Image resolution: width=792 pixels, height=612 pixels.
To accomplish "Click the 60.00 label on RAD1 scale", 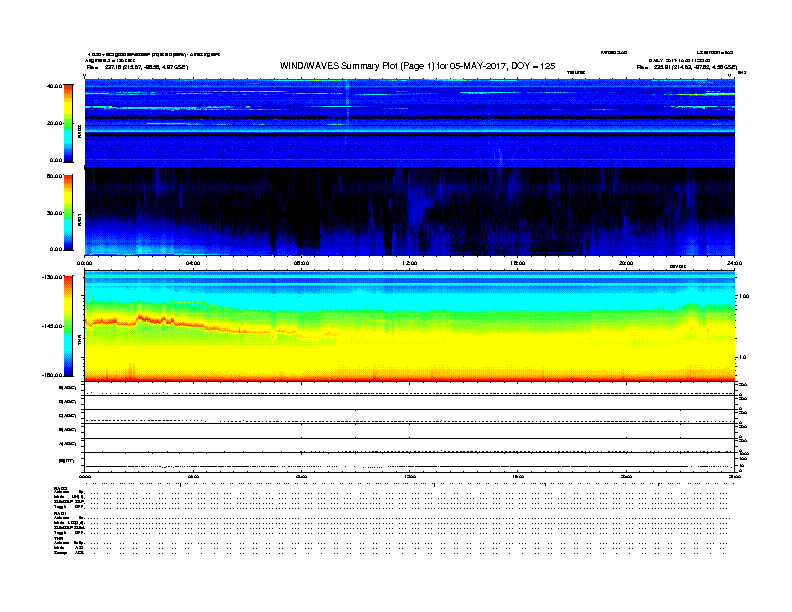I will [54, 176].
